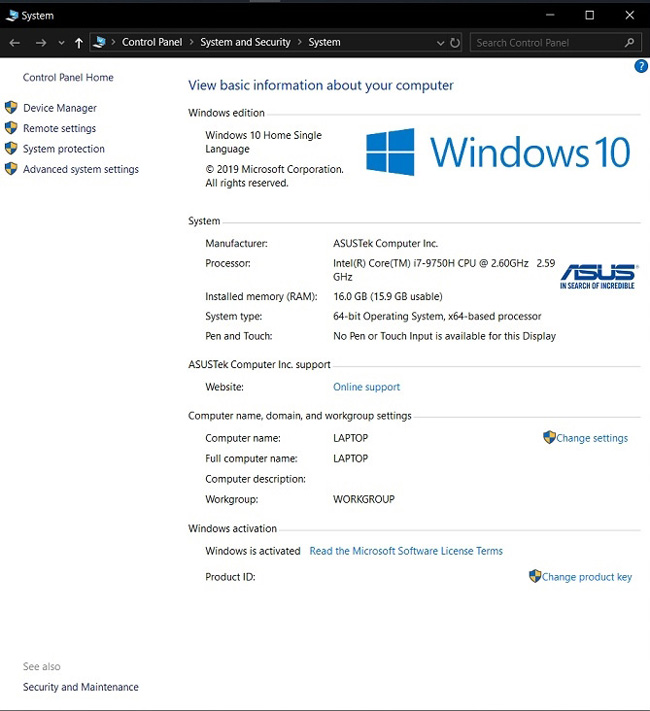Click the 'LAPTOP' value beside Full computer name
Image resolution: width=650 pixels, height=711 pixels.
[351, 458]
